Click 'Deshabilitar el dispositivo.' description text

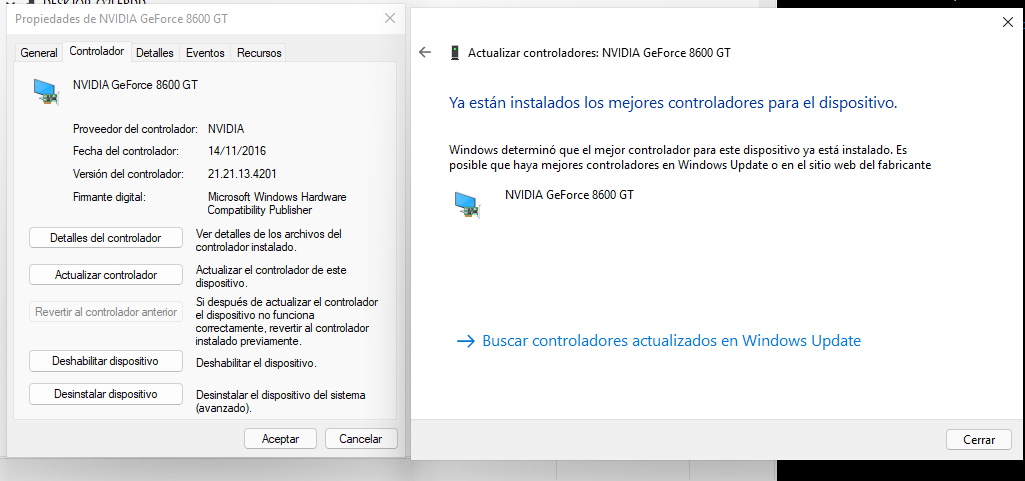(256, 363)
